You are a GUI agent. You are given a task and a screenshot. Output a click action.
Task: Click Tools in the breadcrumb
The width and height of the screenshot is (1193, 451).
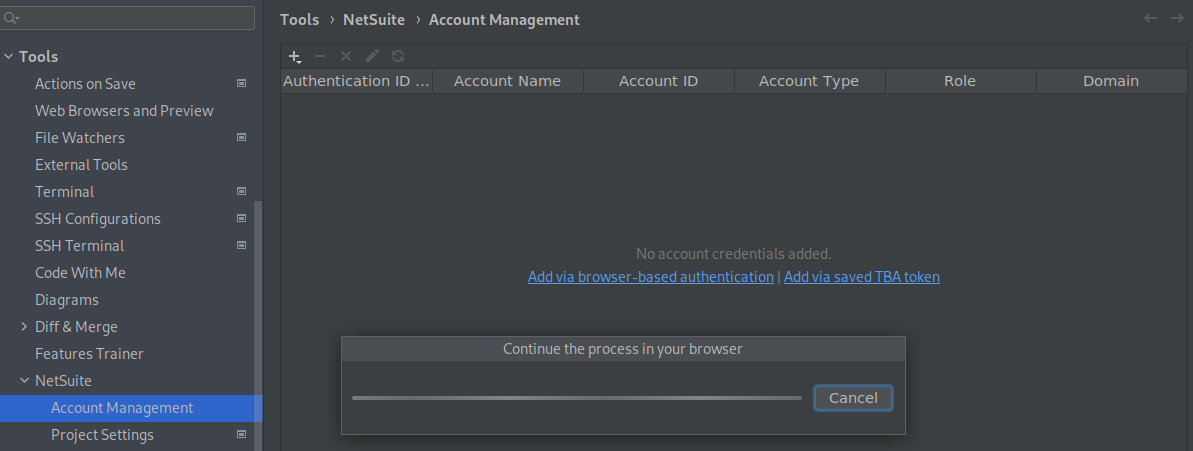(300, 20)
